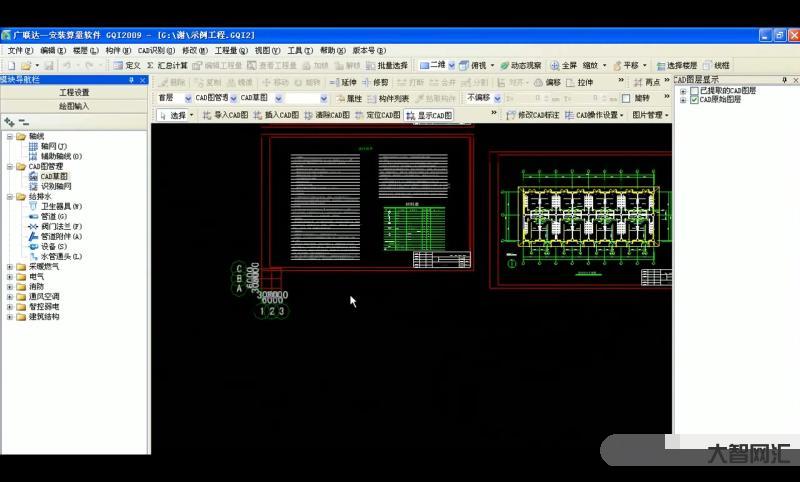Click 全屏 full screen tool
The image size is (800, 482).
[x=563, y=65]
